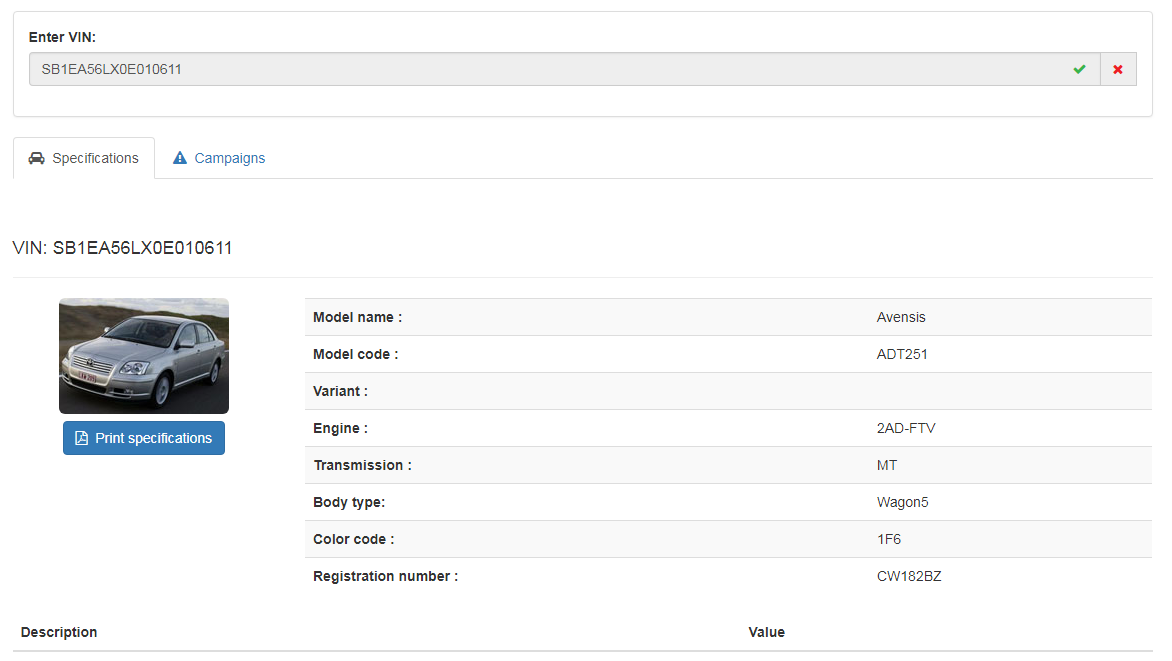Open the silver Avensis car thumbnail
This screenshot has height=661, width=1172.
144,356
